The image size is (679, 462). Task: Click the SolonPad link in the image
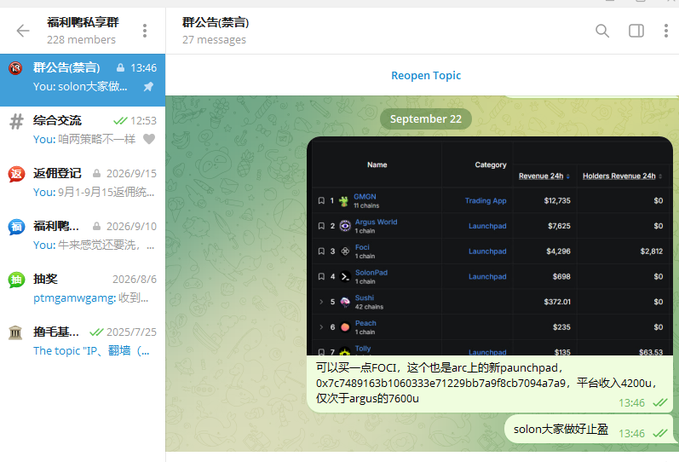(x=371, y=272)
